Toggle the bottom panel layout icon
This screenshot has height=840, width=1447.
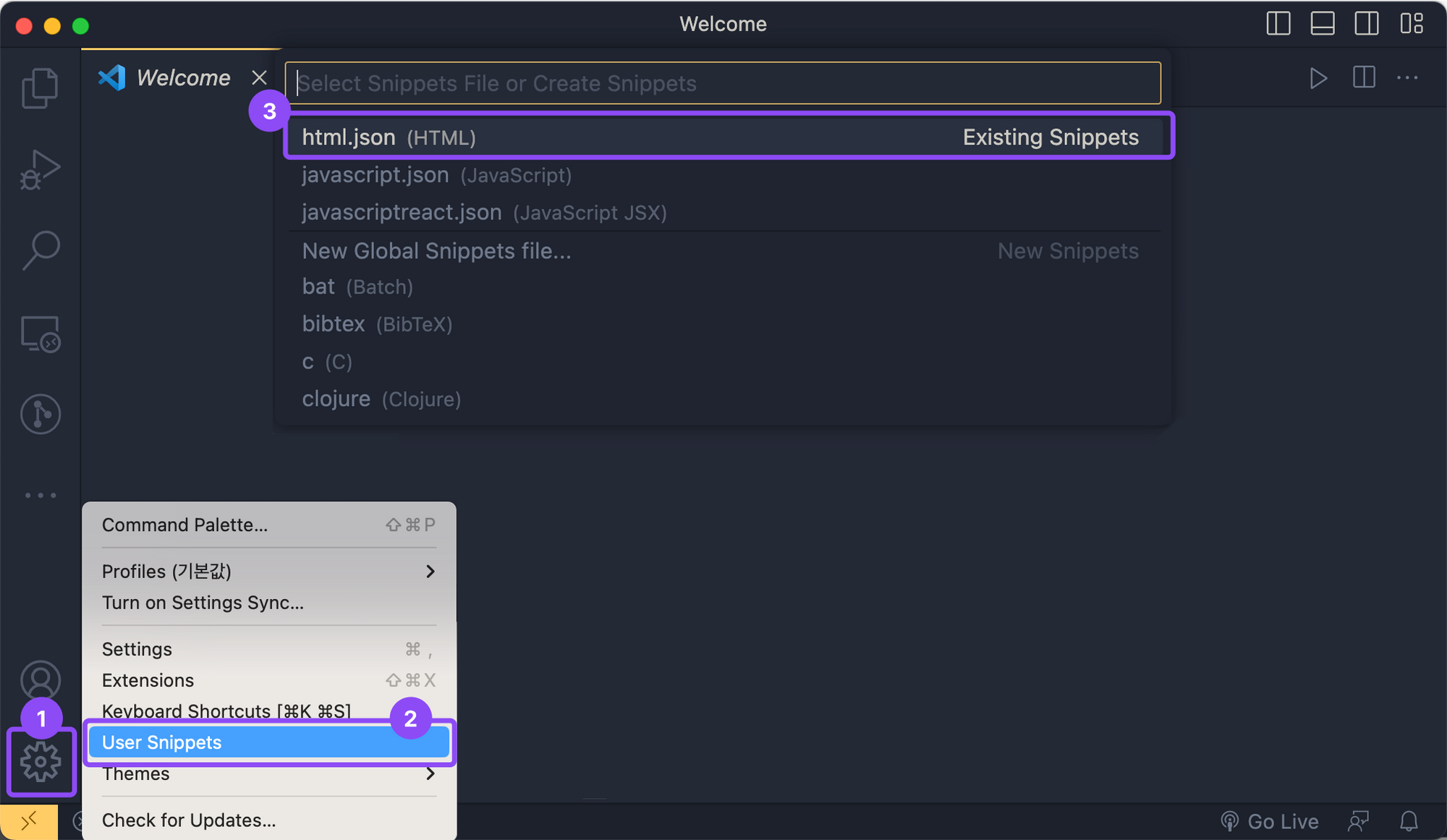click(1323, 24)
